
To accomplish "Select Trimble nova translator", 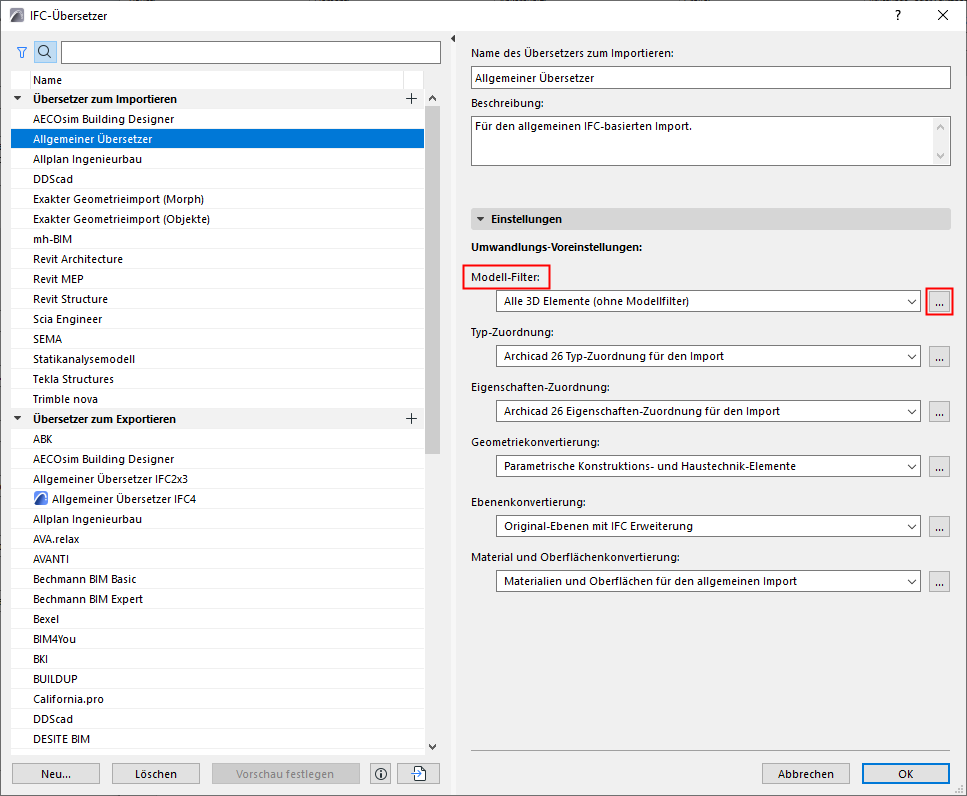I will coord(217,399).
